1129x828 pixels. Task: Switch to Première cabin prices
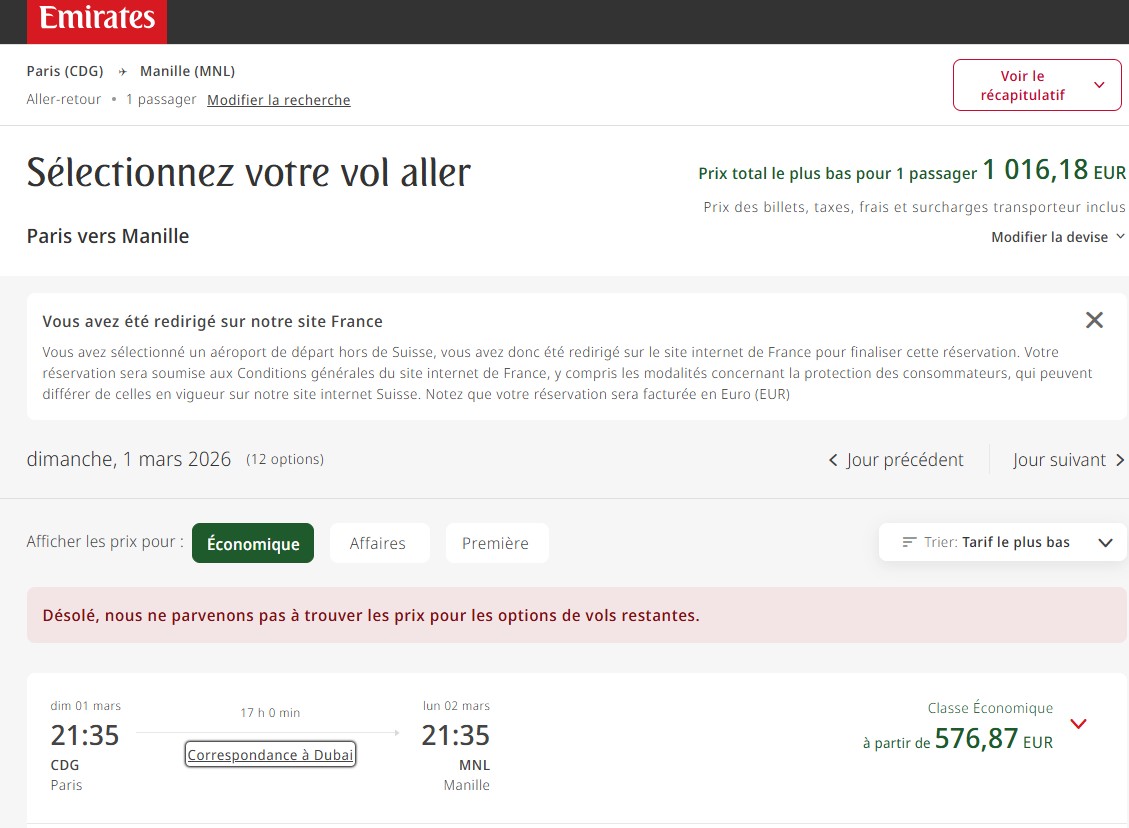(x=496, y=544)
